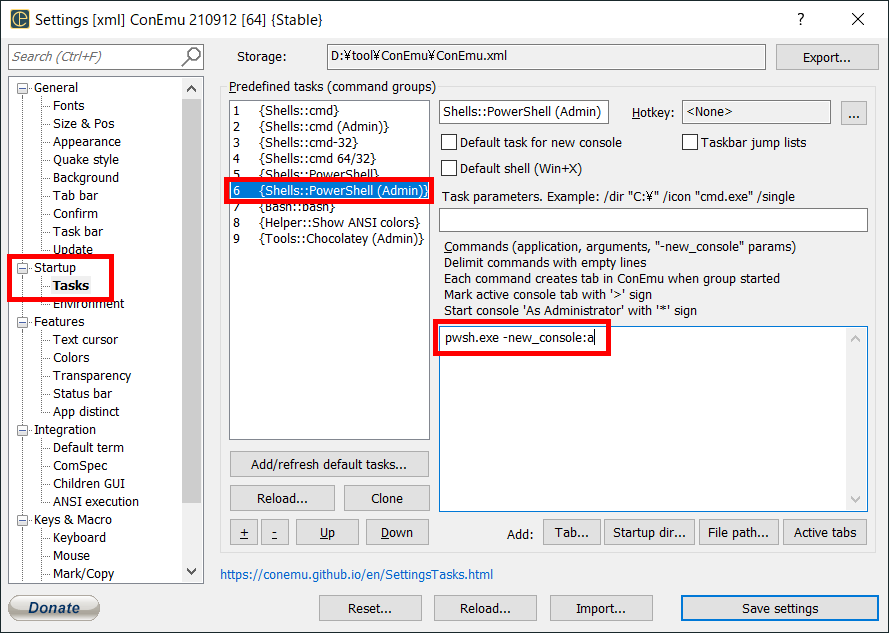This screenshot has height=633, width=889.
Task: Open the Fonts settings page
Action: coord(69,106)
